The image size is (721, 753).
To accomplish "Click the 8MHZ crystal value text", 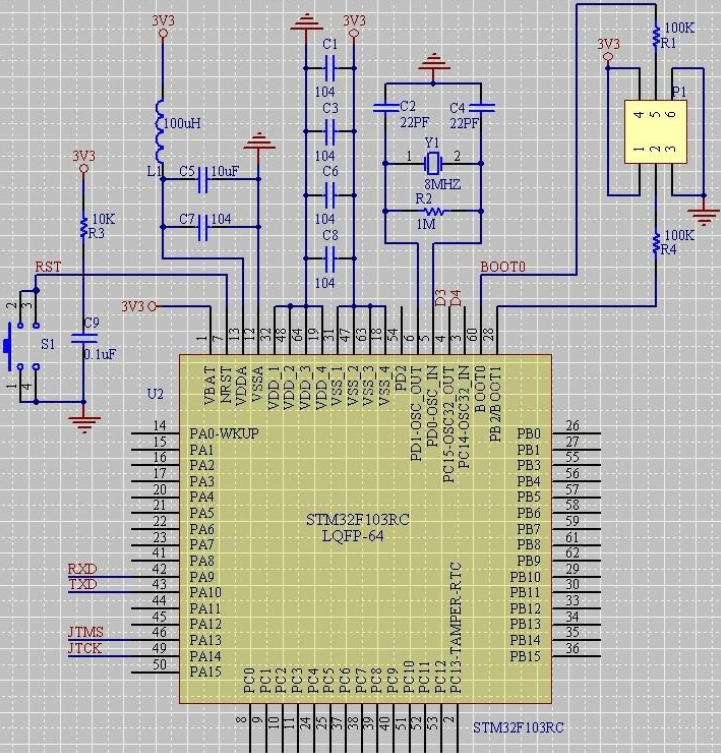I will tap(442, 184).
